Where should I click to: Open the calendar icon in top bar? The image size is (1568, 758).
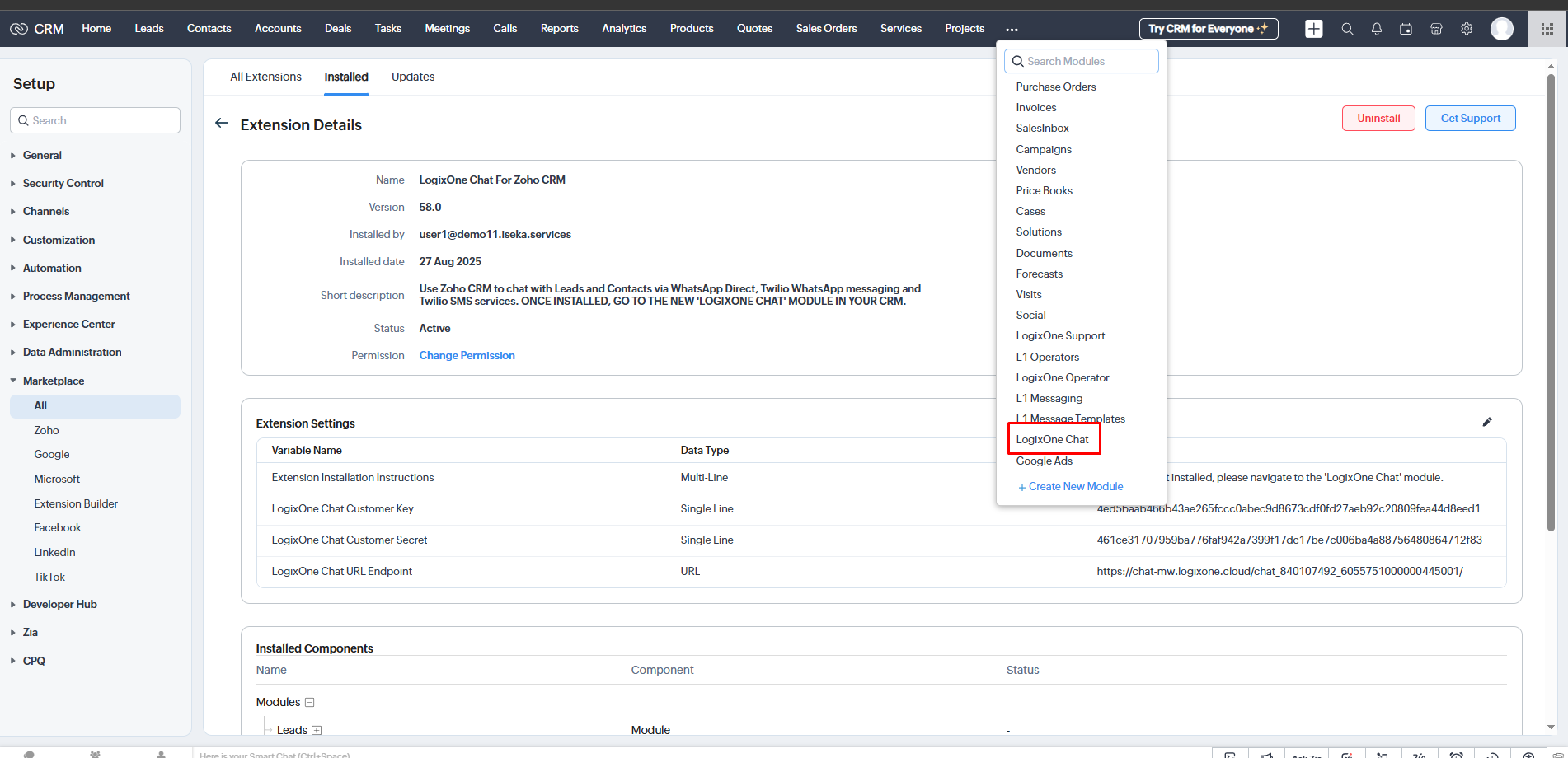pos(1406,29)
